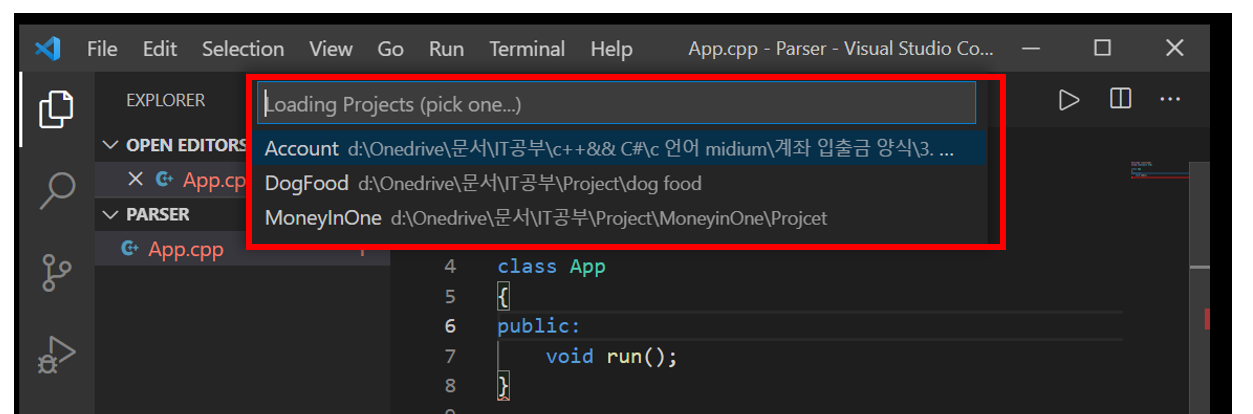The height and width of the screenshot is (414, 1253).
Task: Open the Selection menu
Action: pos(243,48)
